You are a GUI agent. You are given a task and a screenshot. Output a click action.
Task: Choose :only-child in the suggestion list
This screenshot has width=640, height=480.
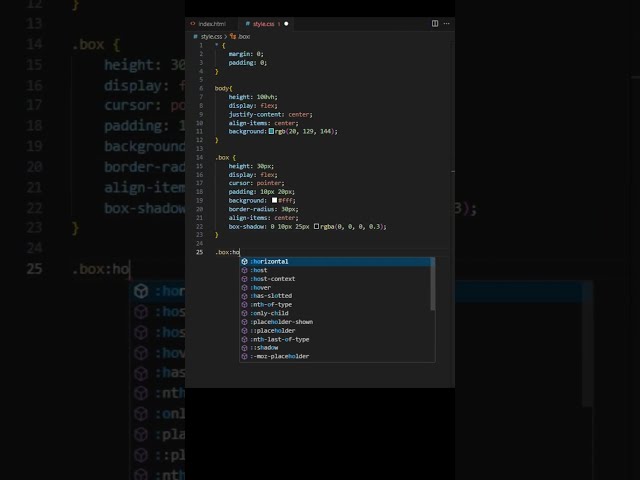[335, 313]
